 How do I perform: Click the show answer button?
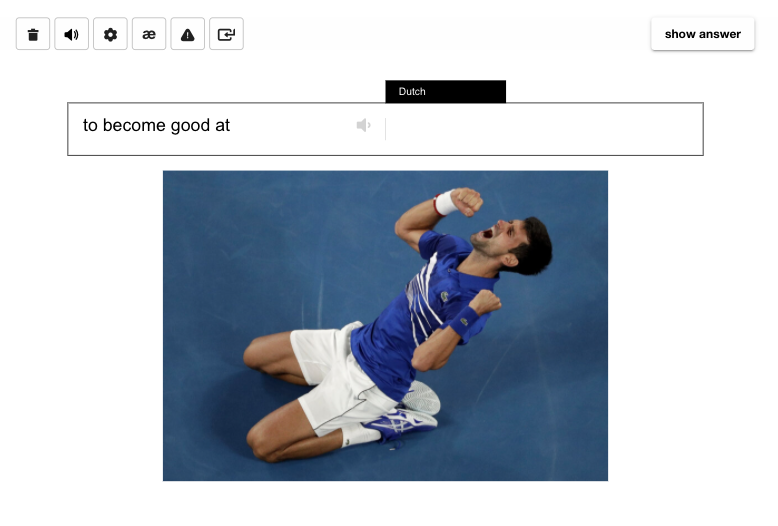click(x=703, y=34)
